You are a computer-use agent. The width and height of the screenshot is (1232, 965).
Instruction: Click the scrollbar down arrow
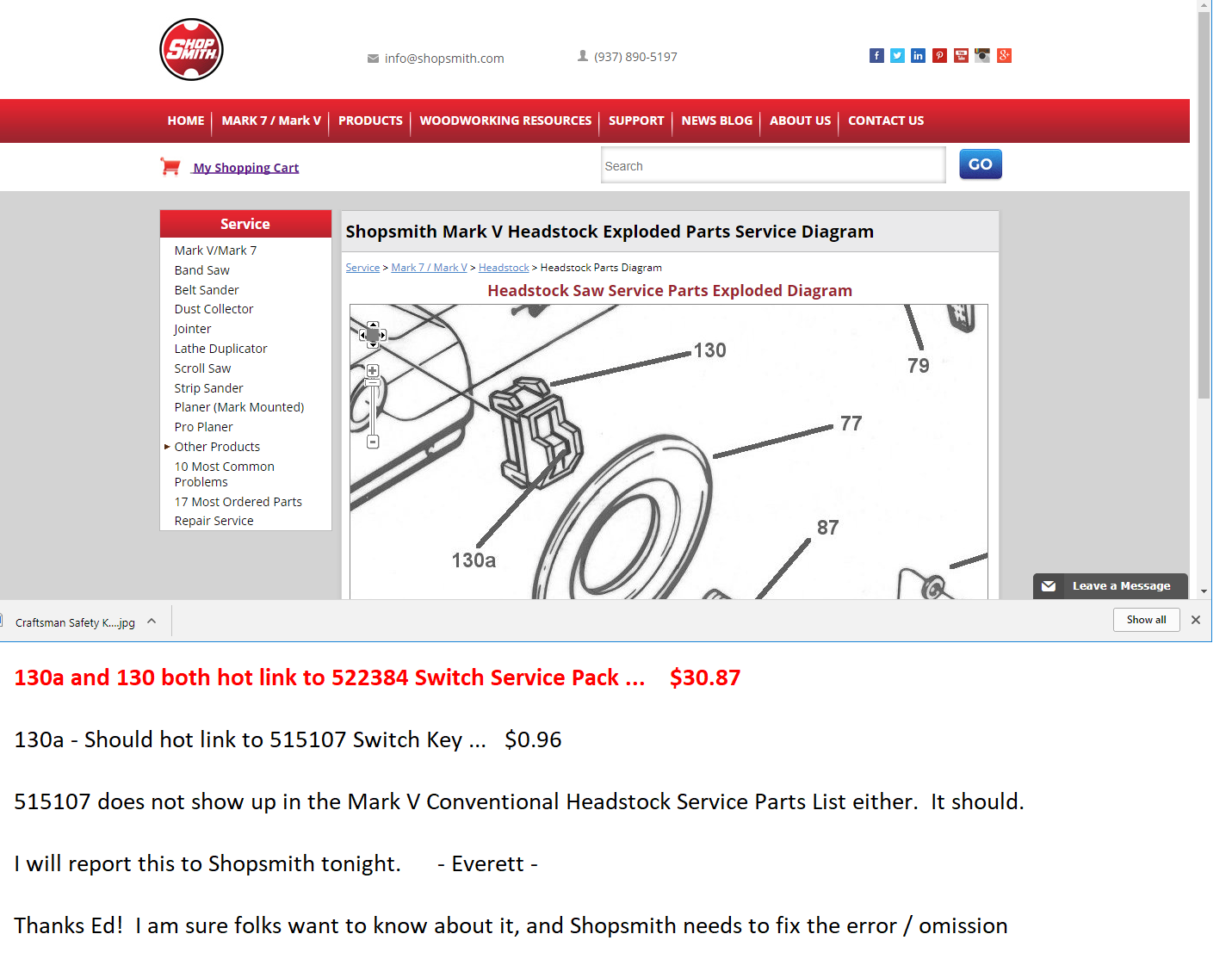[x=1204, y=591]
